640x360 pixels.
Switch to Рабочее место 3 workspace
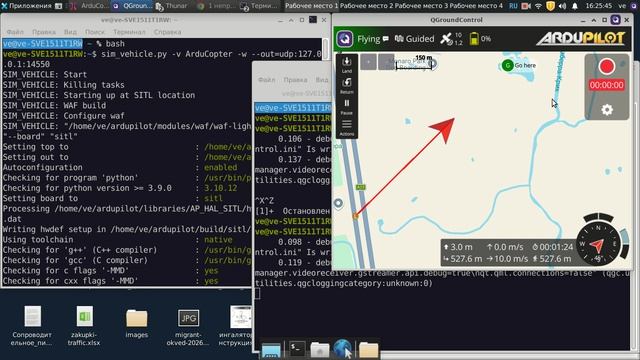point(421,6)
